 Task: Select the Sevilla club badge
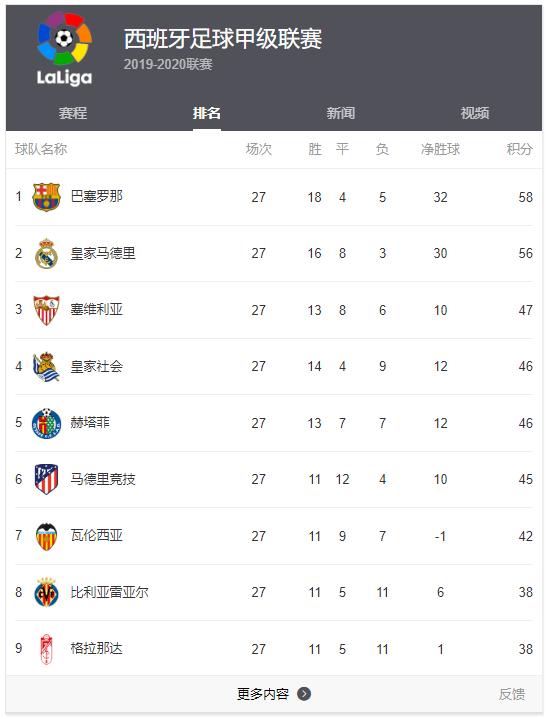[x=46, y=310]
